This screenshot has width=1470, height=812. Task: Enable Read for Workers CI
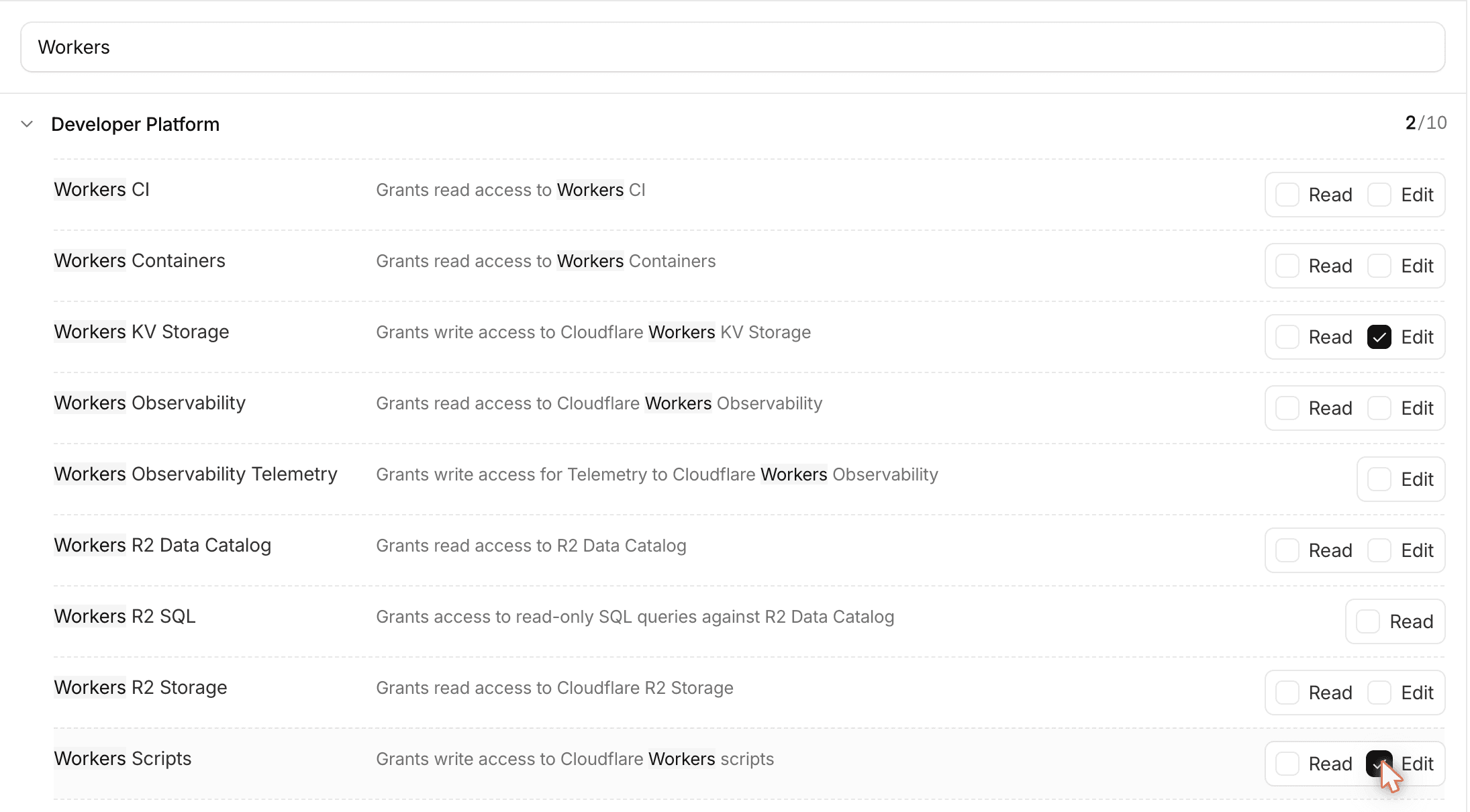click(x=1287, y=195)
